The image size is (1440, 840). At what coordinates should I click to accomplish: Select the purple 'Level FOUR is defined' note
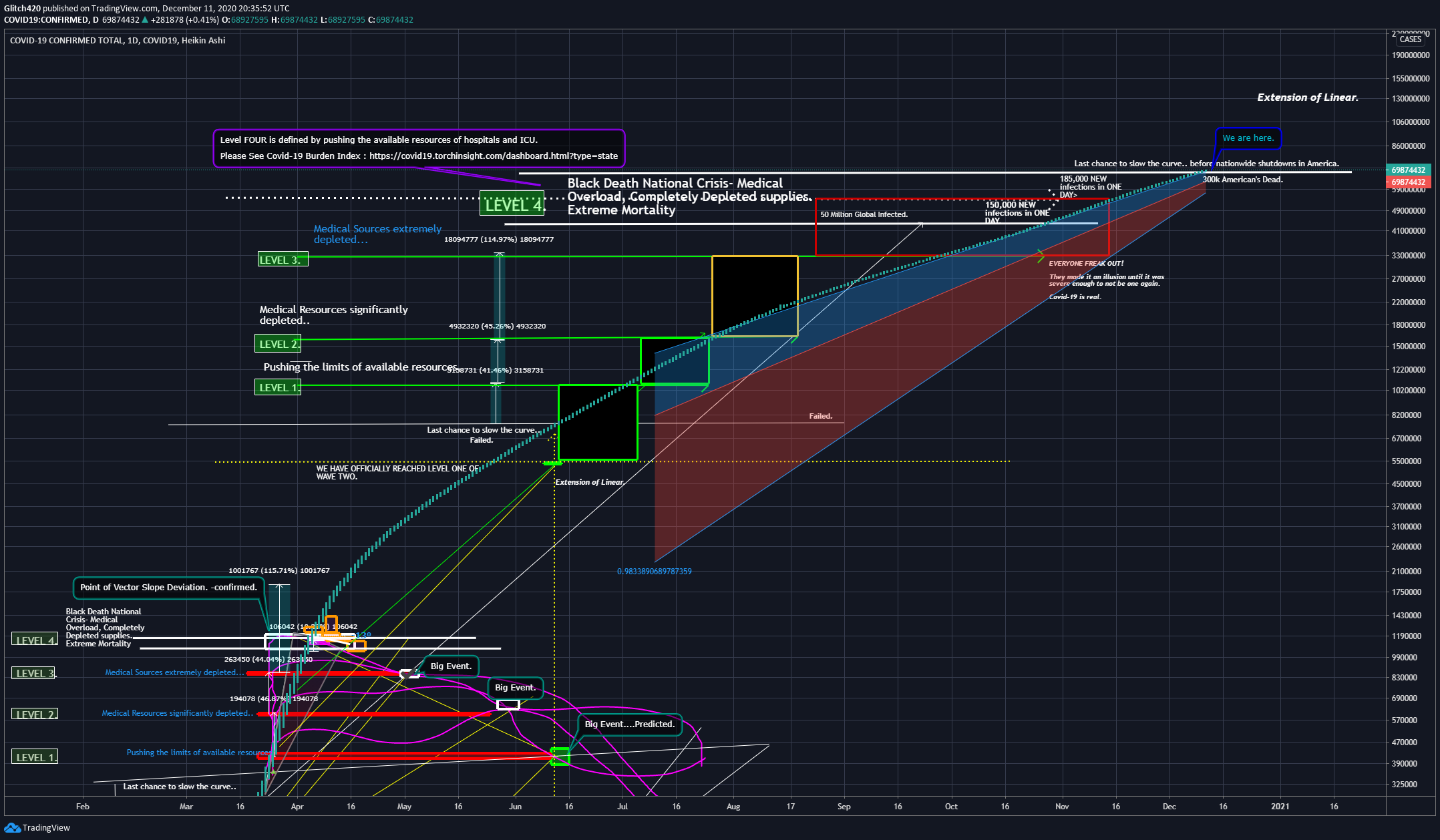pyautogui.click(x=419, y=148)
